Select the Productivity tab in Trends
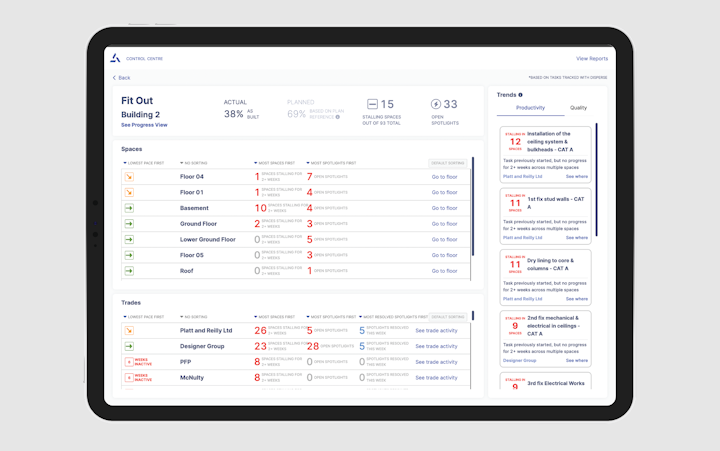The image size is (720, 451). point(528,108)
